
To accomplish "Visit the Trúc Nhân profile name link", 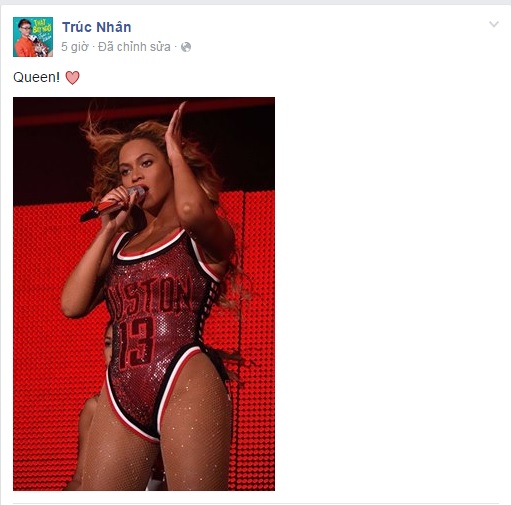I will [x=97, y=27].
